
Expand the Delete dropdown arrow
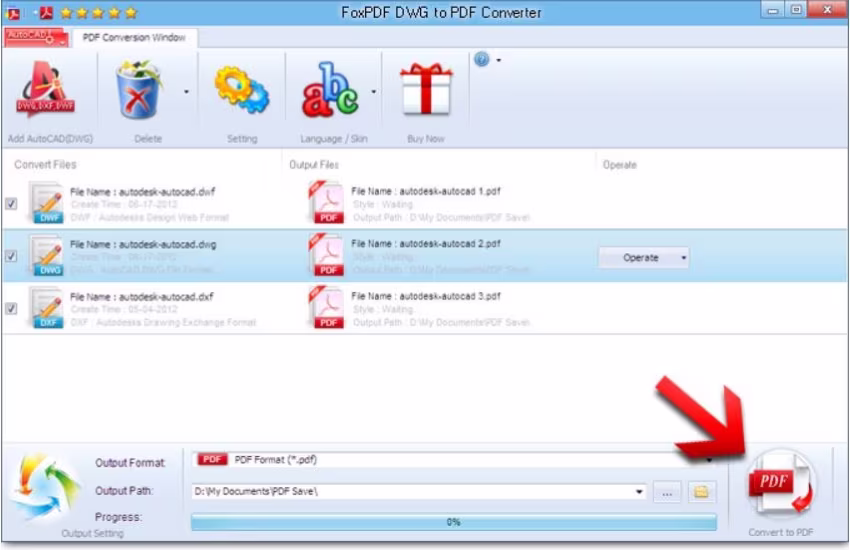coord(186,92)
